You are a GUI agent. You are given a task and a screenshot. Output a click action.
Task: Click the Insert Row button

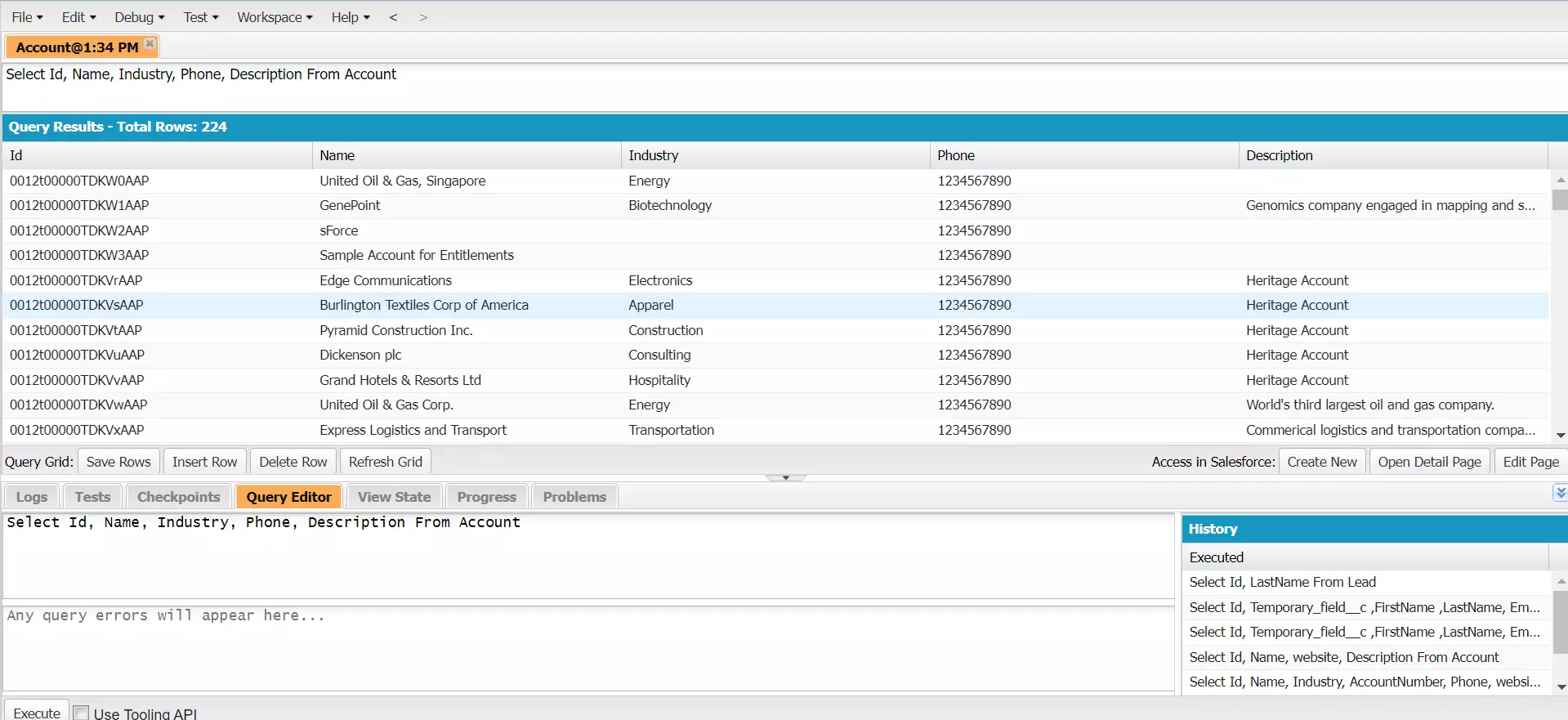click(204, 462)
